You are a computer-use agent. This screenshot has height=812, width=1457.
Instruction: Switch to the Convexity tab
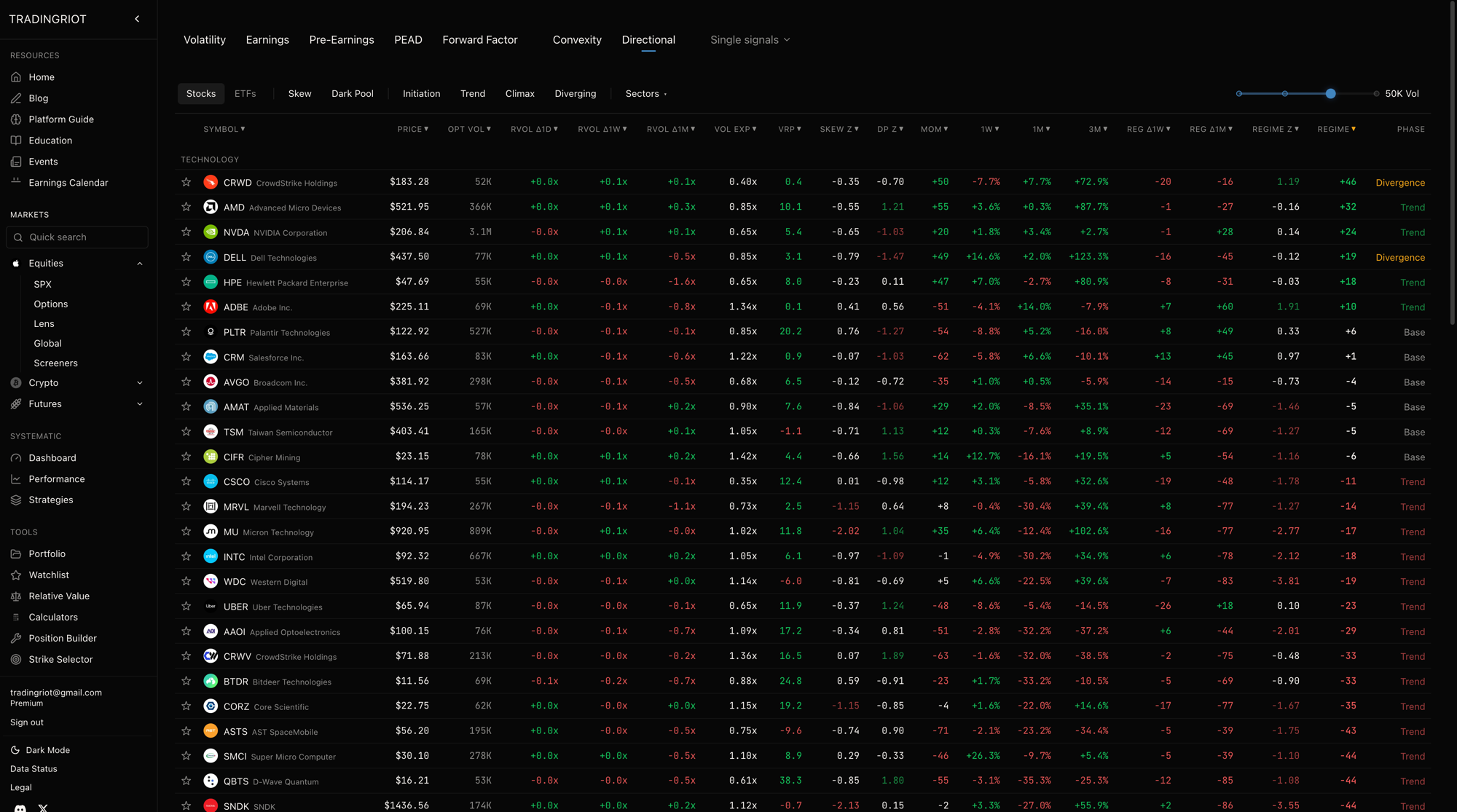577,39
